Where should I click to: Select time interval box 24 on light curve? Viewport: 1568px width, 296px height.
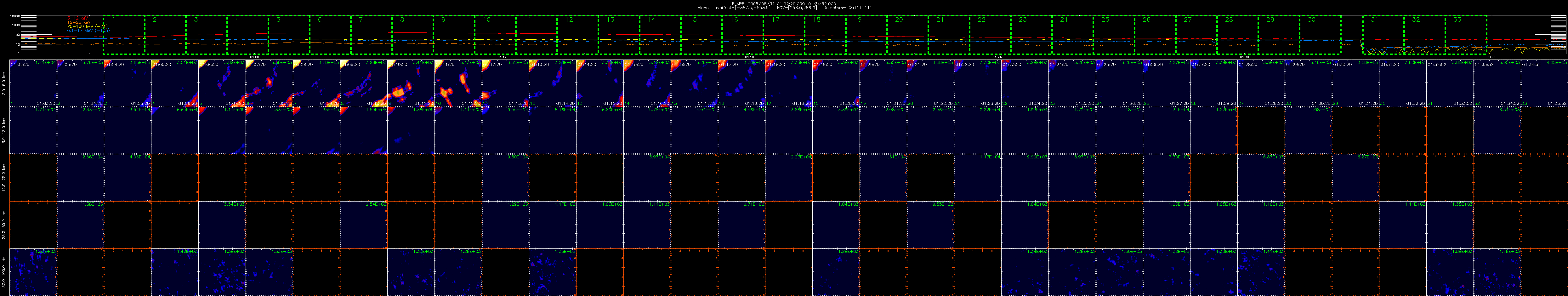[1073, 35]
